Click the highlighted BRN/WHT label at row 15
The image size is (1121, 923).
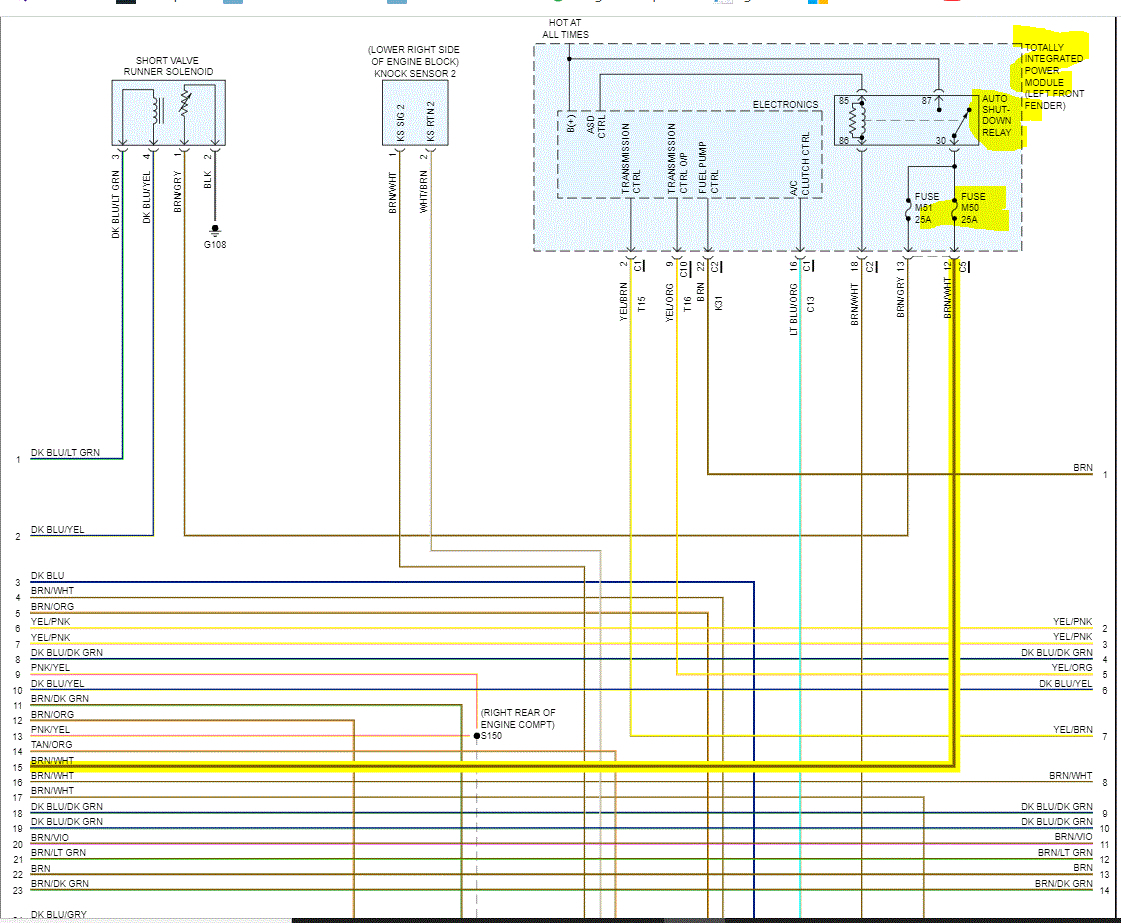click(52, 761)
